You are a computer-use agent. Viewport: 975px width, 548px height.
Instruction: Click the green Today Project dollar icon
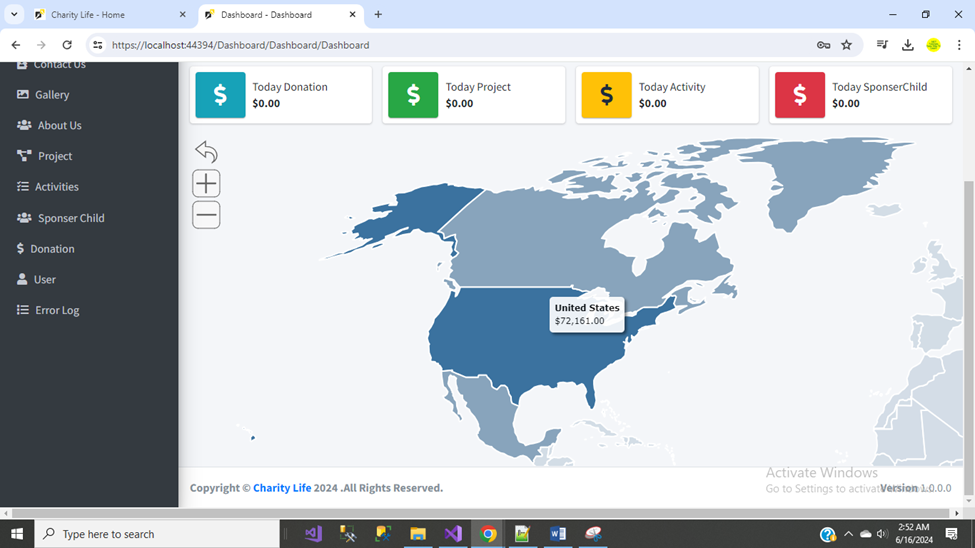[413, 95]
